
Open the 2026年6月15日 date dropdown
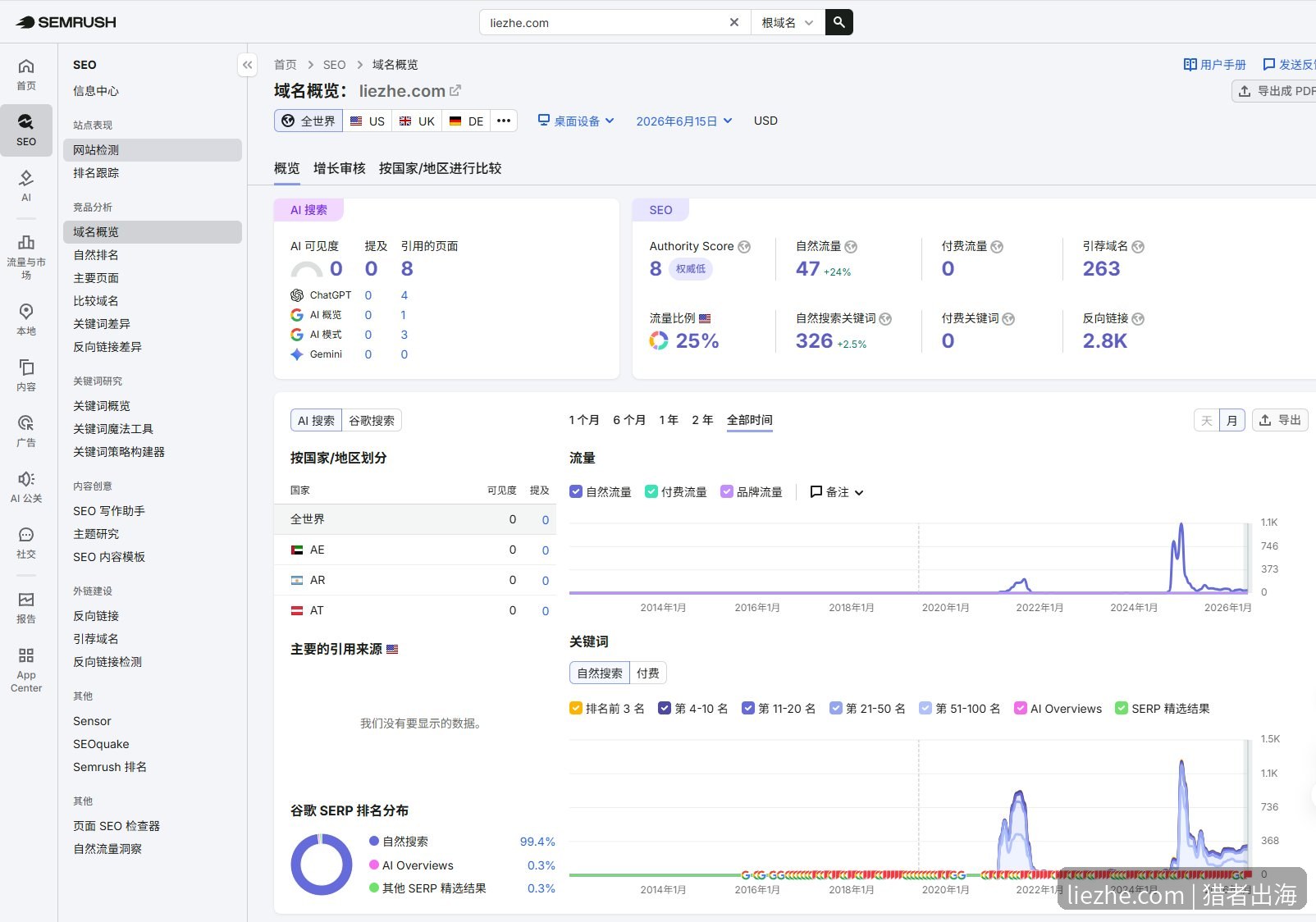(x=684, y=121)
